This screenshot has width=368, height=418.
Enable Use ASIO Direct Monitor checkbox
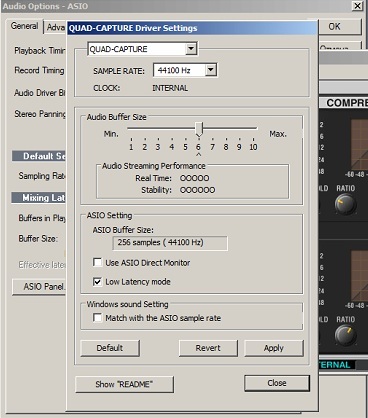[x=97, y=262]
